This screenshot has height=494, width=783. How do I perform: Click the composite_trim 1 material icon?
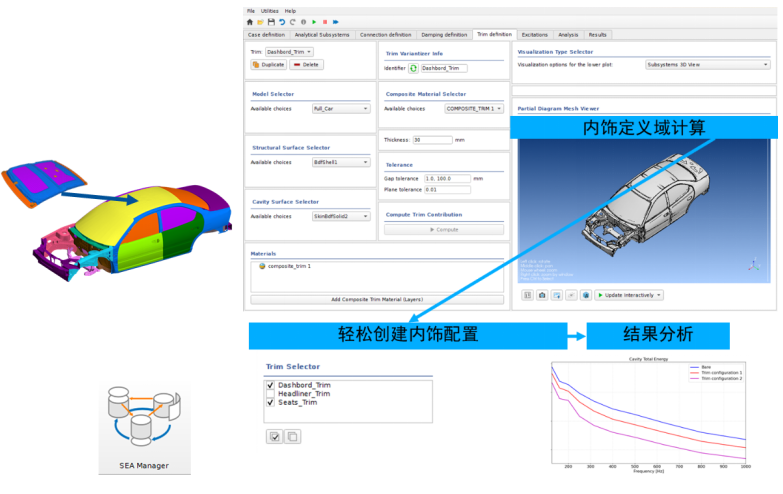[x=262, y=266]
